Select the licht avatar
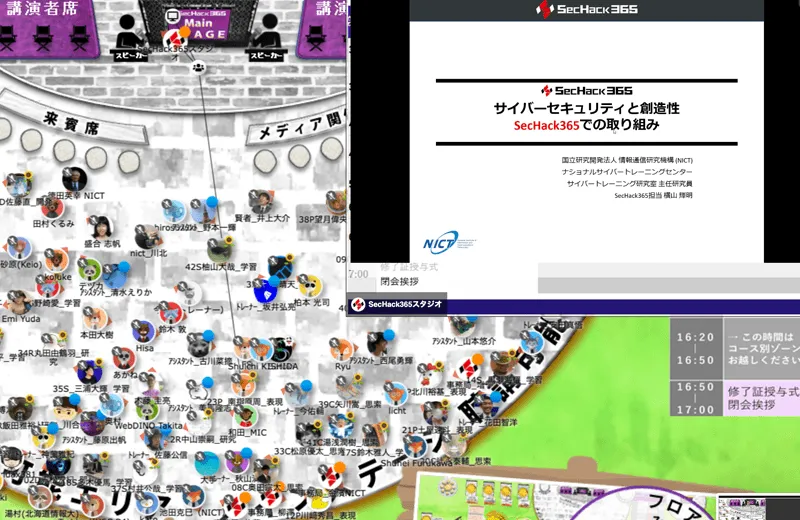 (396, 394)
